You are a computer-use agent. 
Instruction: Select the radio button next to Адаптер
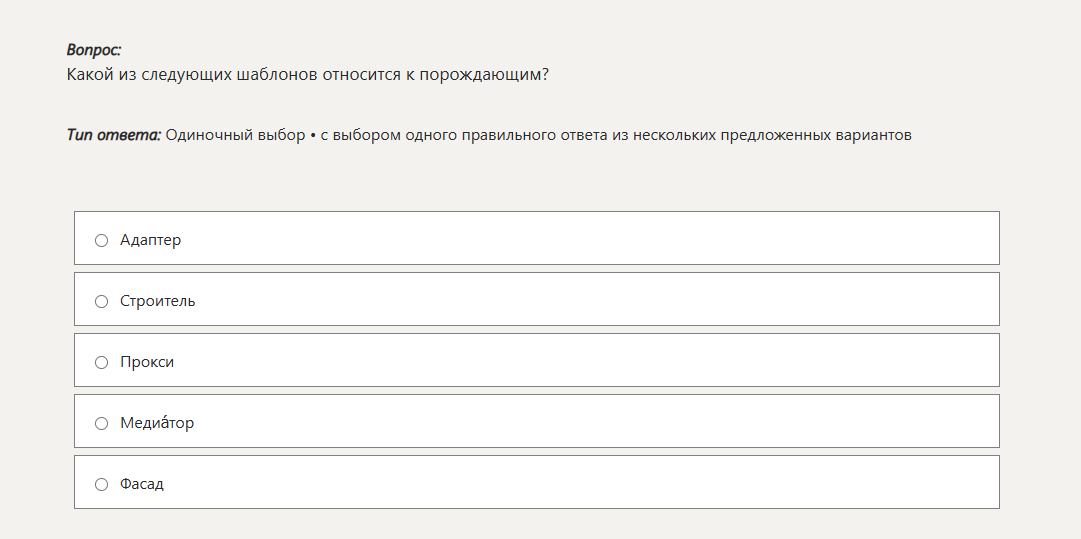tap(101, 240)
